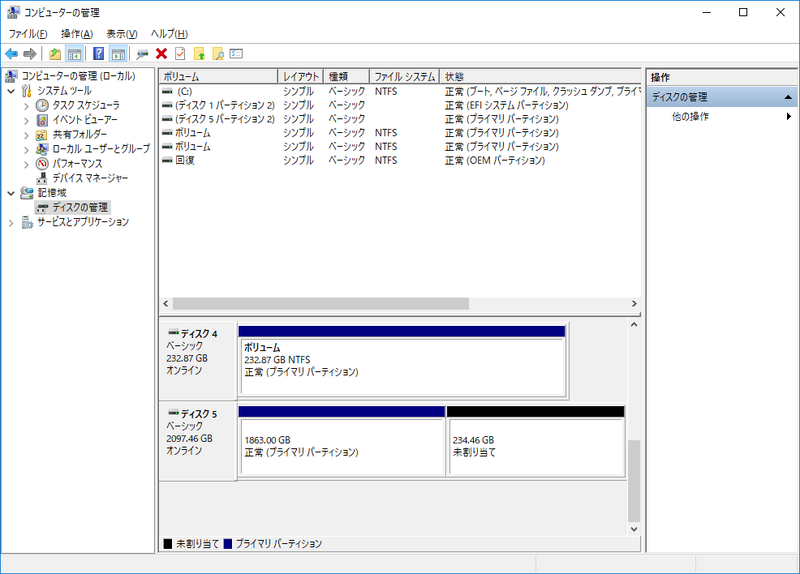Open the ファイル(F) menu

28,34
